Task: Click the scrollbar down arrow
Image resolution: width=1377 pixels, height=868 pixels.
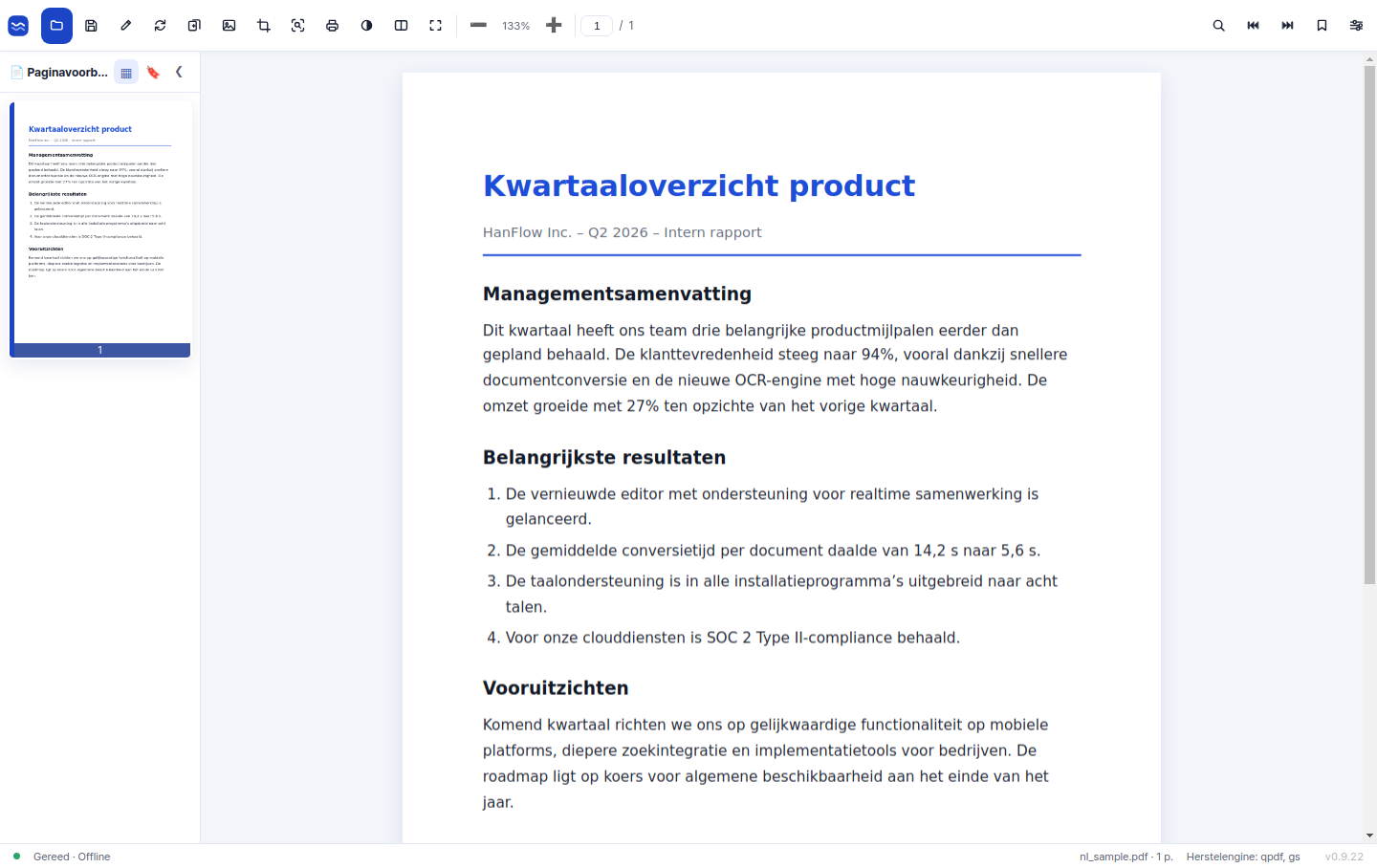Action: pos(1369,835)
